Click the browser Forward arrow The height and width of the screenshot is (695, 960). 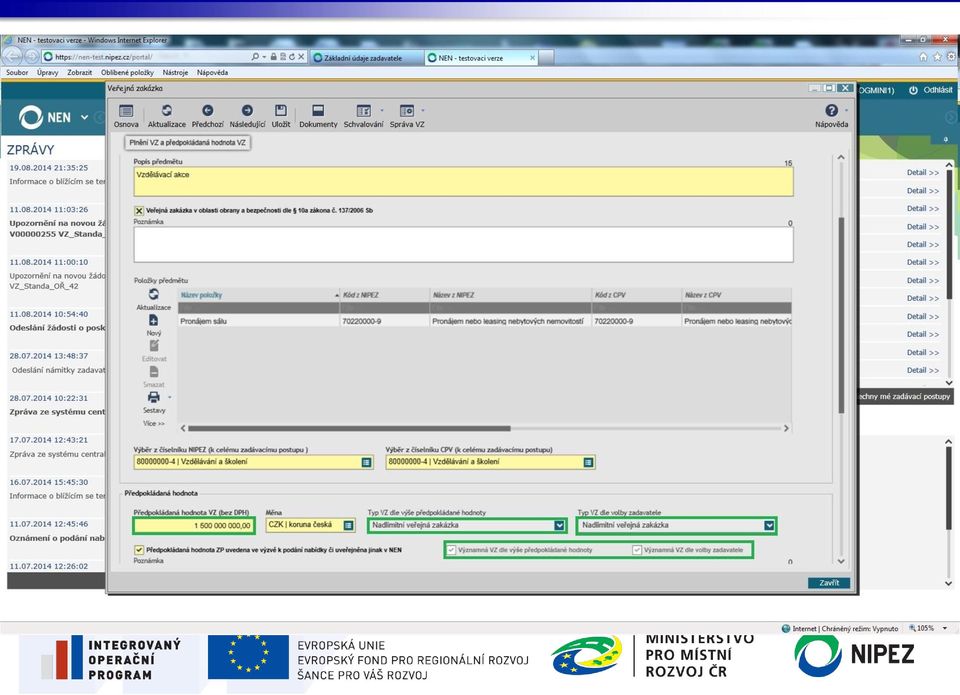31,56
